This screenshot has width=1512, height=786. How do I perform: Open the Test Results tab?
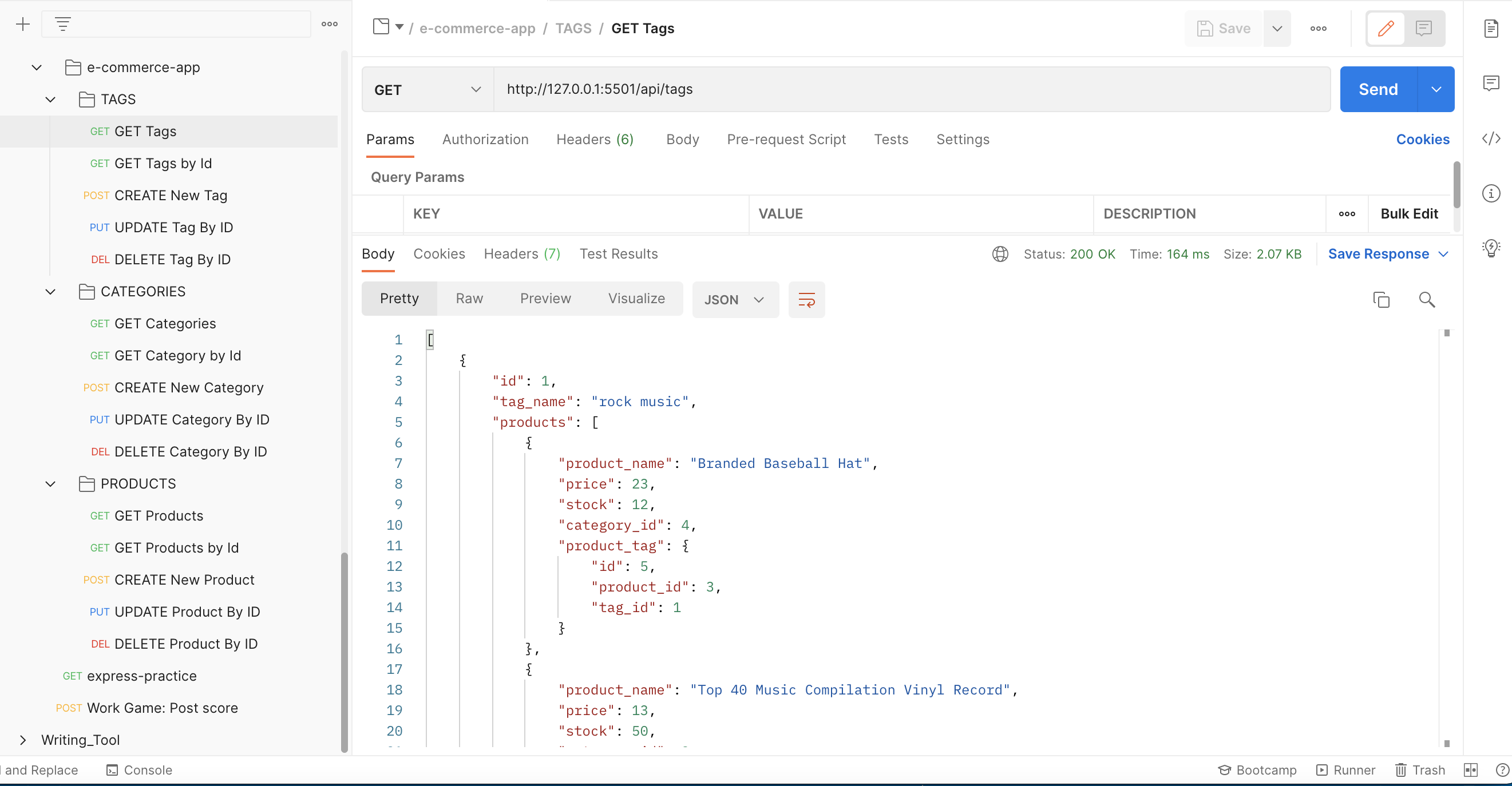619,253
